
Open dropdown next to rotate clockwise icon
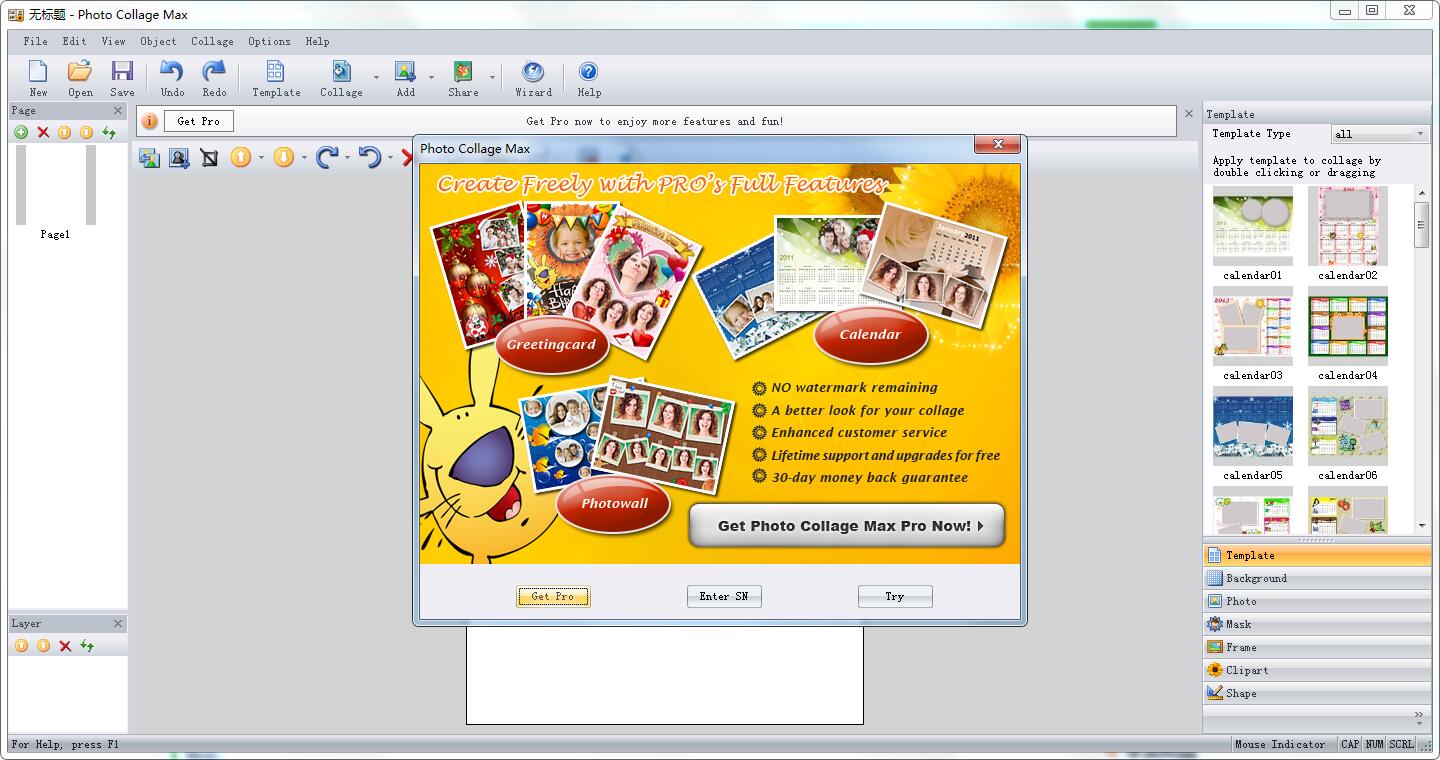(x=347, y=158)
